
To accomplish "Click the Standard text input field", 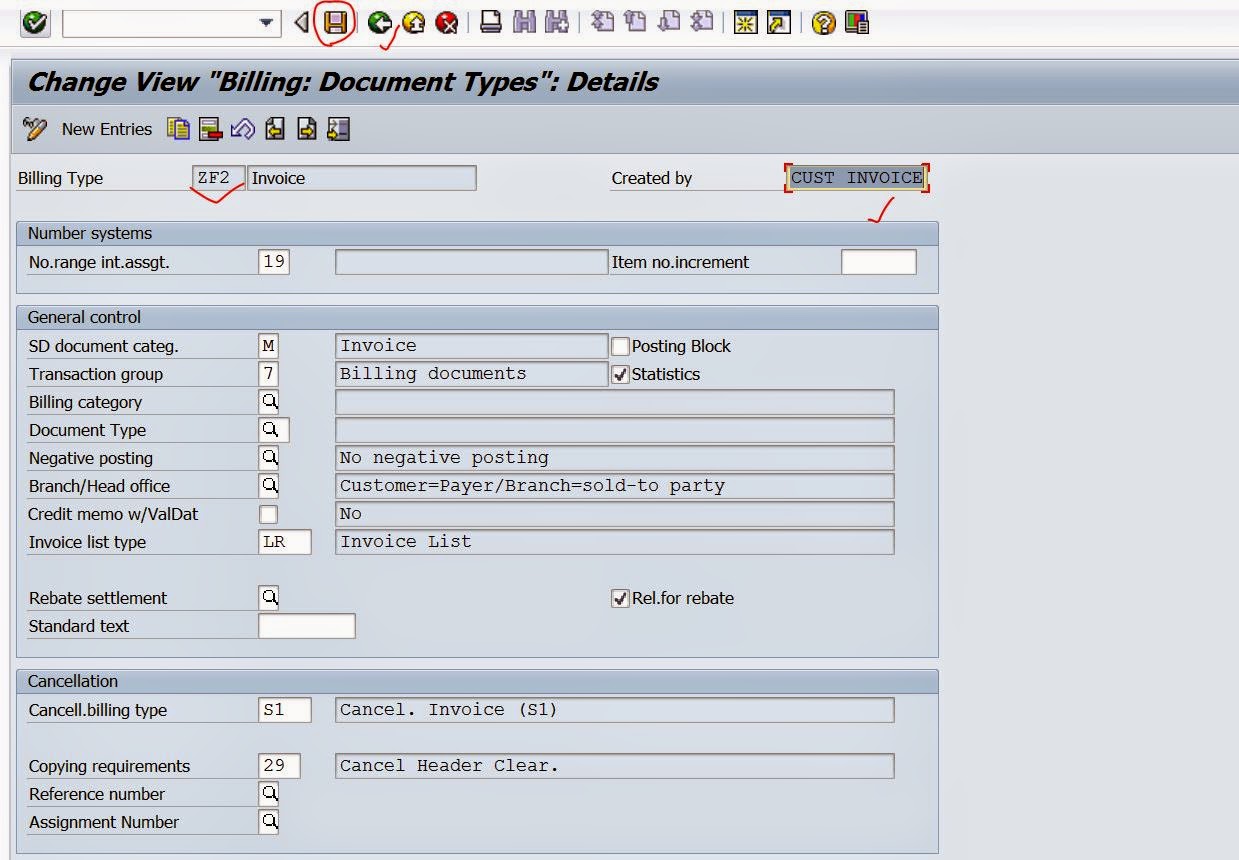I will point(306,627).
